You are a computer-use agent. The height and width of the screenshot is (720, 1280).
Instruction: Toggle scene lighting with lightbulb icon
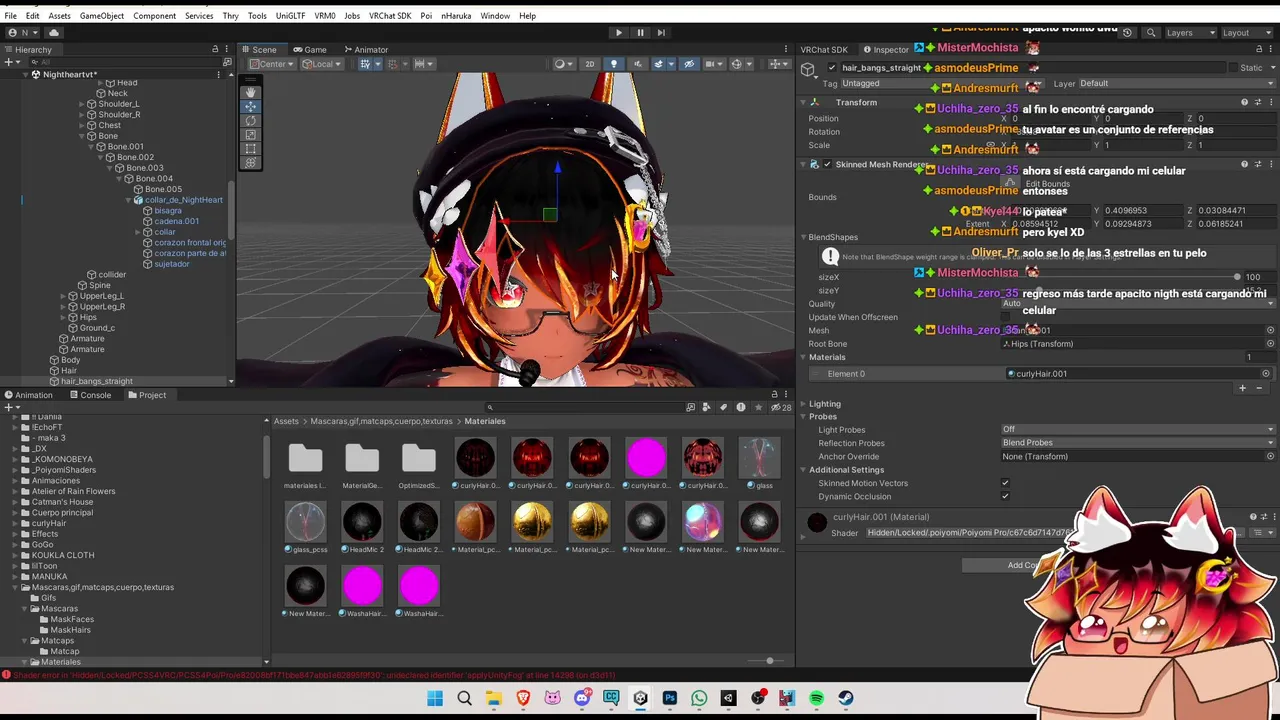tap(614, 64)
